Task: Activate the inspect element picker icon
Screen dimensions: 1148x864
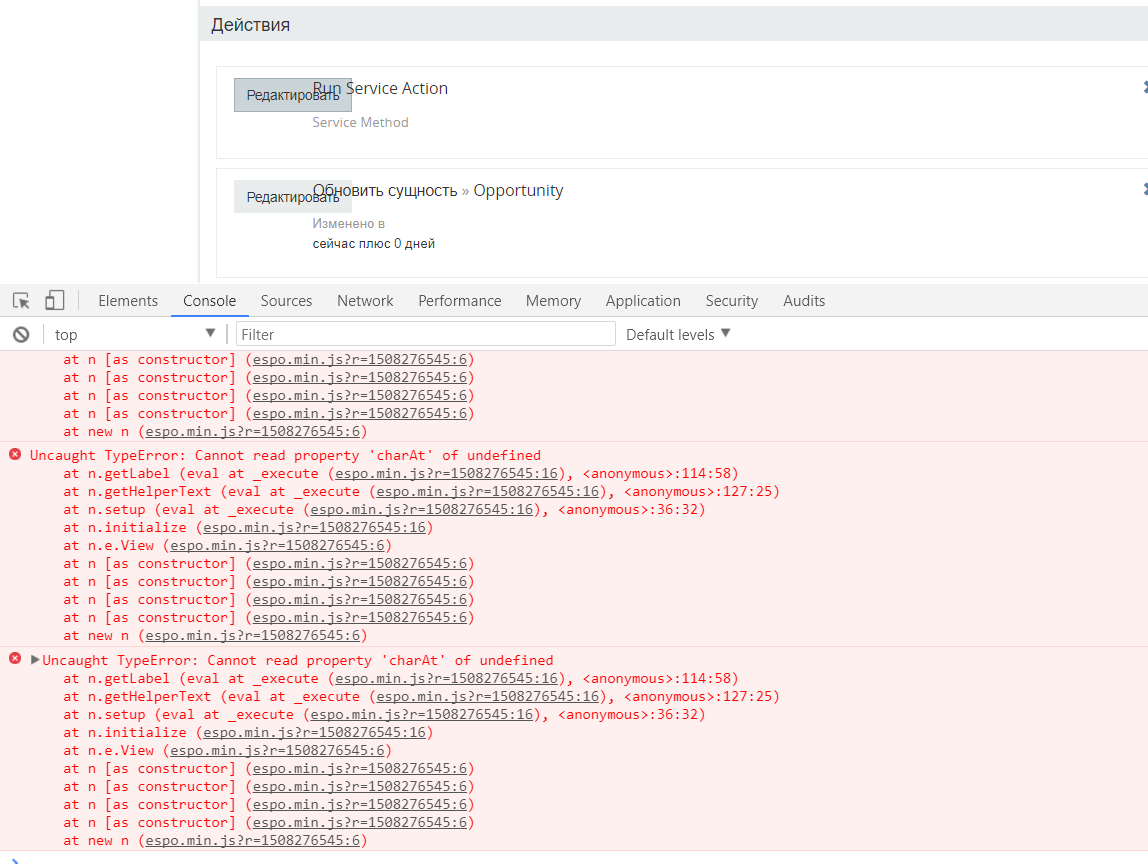Action: click(x=21, y=301)
